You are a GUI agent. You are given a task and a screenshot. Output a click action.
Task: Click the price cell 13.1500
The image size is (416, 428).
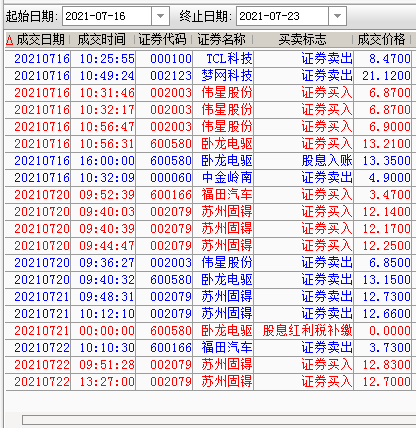(x=383, y=280)
